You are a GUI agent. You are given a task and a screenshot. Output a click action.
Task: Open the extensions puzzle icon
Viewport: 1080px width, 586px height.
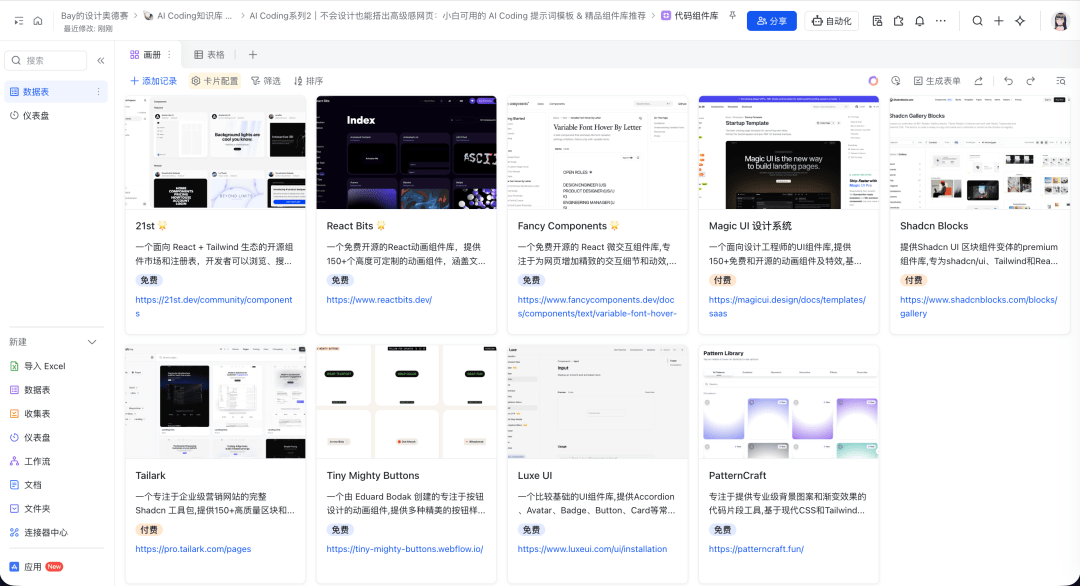coord(898,21)
